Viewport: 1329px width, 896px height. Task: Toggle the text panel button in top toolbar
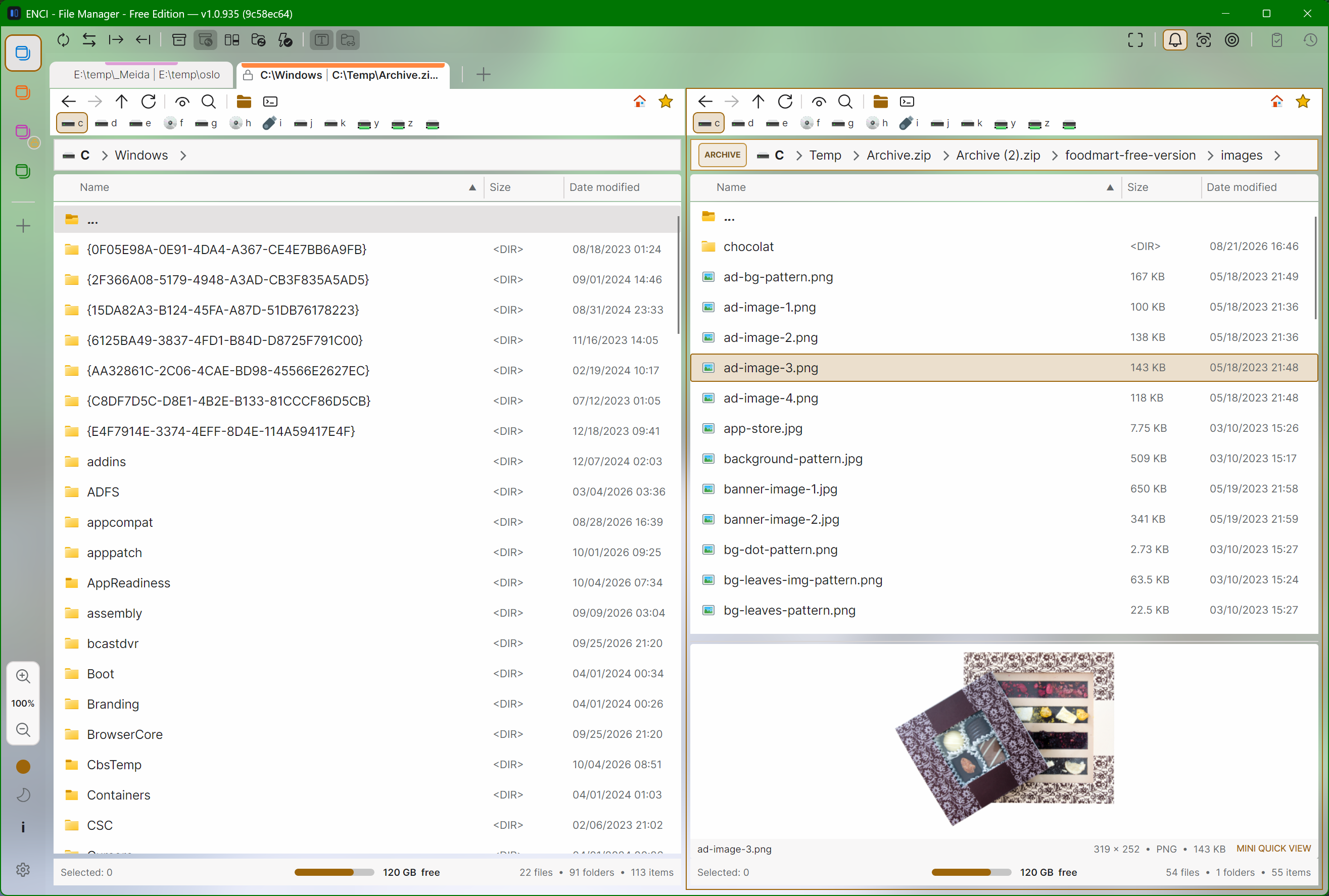[x=321, y=40]
